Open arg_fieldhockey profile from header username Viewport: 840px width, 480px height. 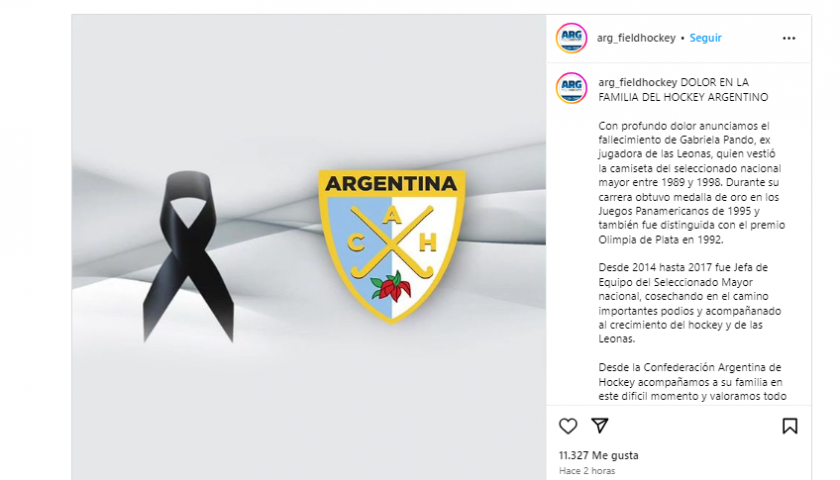[636, 38]
